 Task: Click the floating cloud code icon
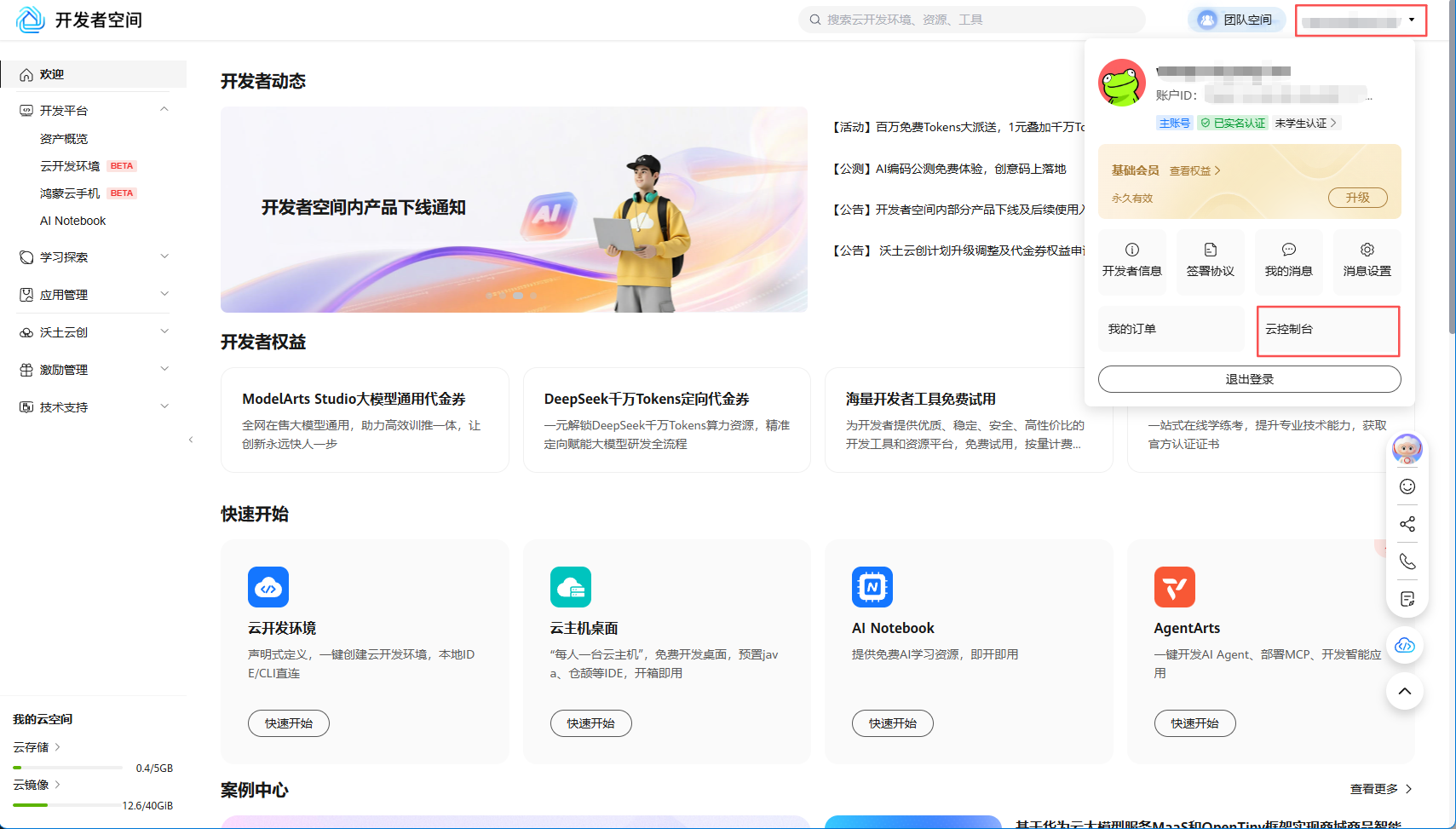point(1405,645)
